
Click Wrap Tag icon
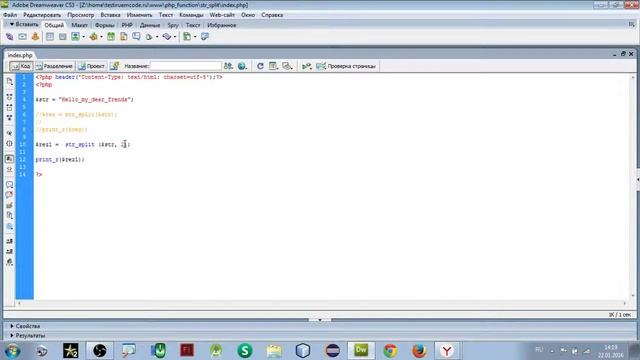tap(9, 205)
